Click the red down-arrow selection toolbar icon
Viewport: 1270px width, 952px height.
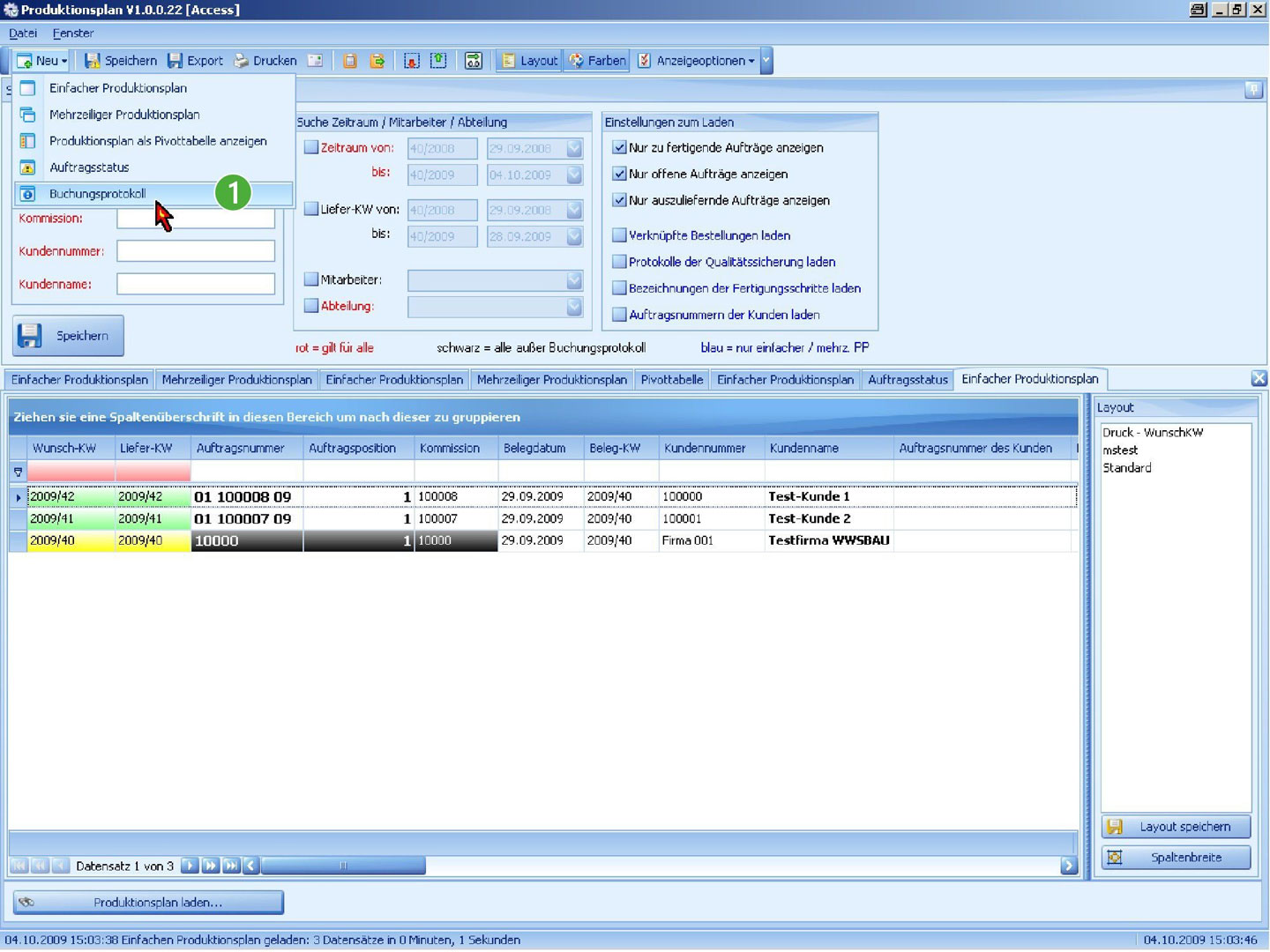[411, 61]
